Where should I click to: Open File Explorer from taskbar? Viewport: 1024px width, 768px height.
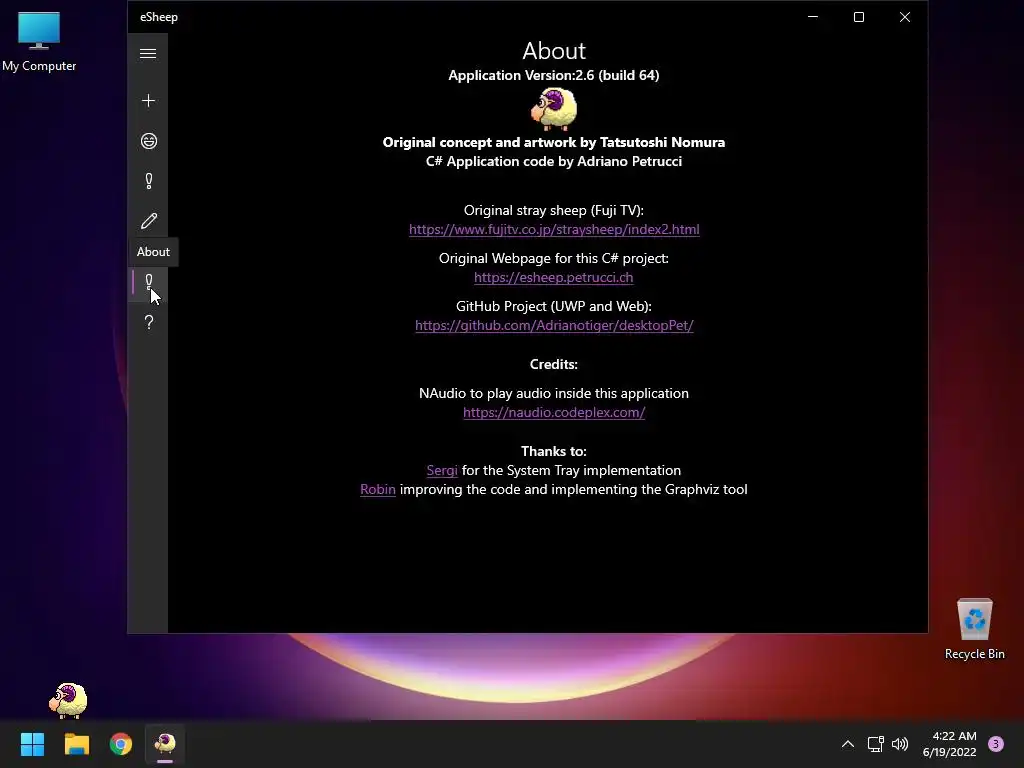[x=76, y=744]
